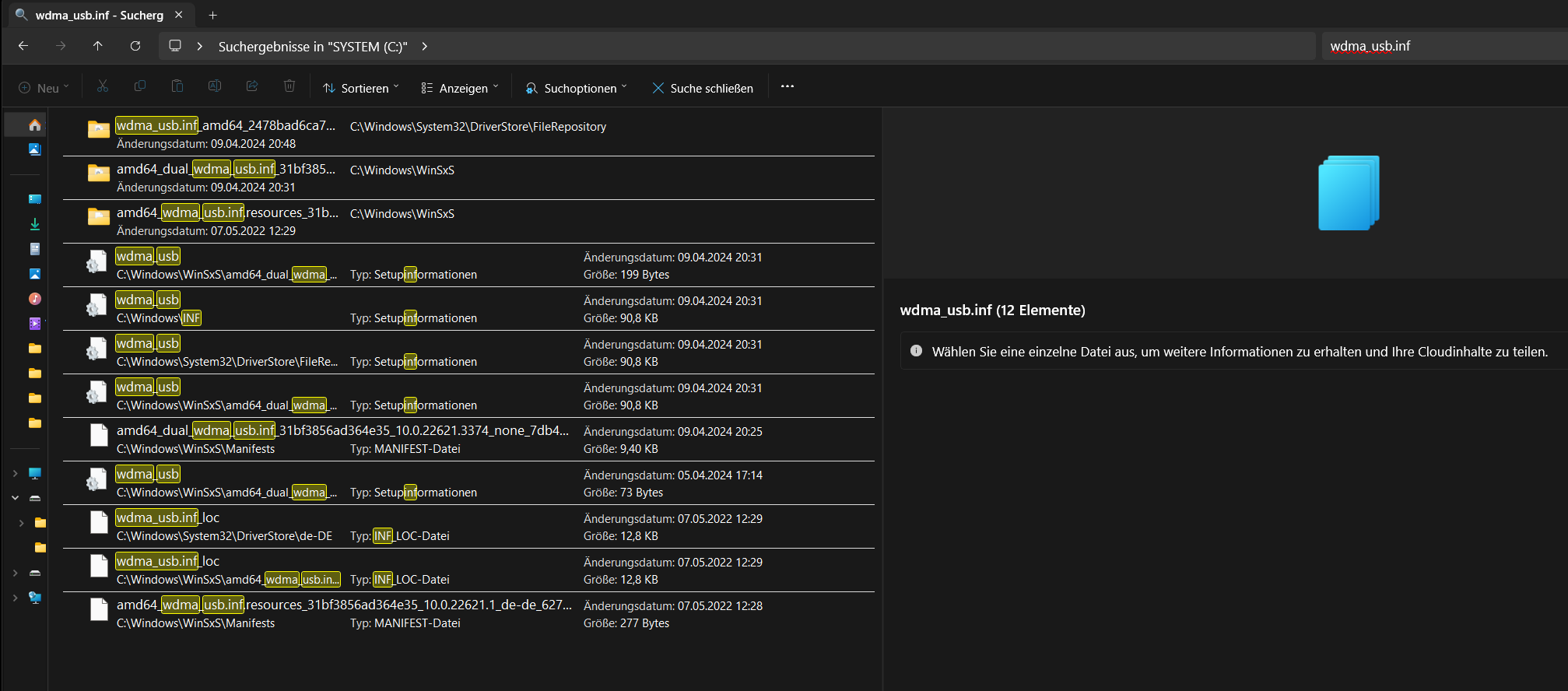This screenshot has height=691, width=1568.
Task: Open the Home item in sidebar
Action: click(34, 125)
